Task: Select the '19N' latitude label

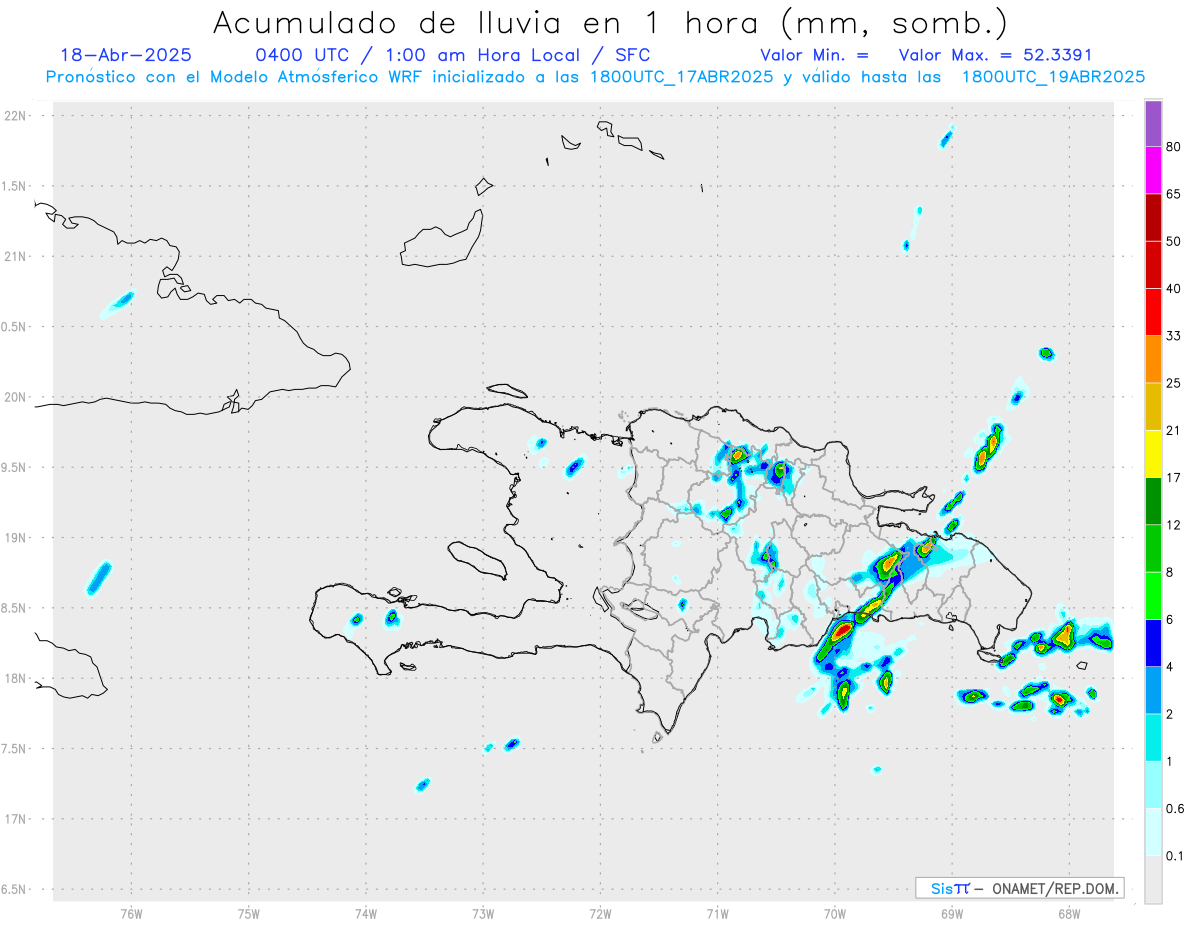Action: click(x=17, y=538)
